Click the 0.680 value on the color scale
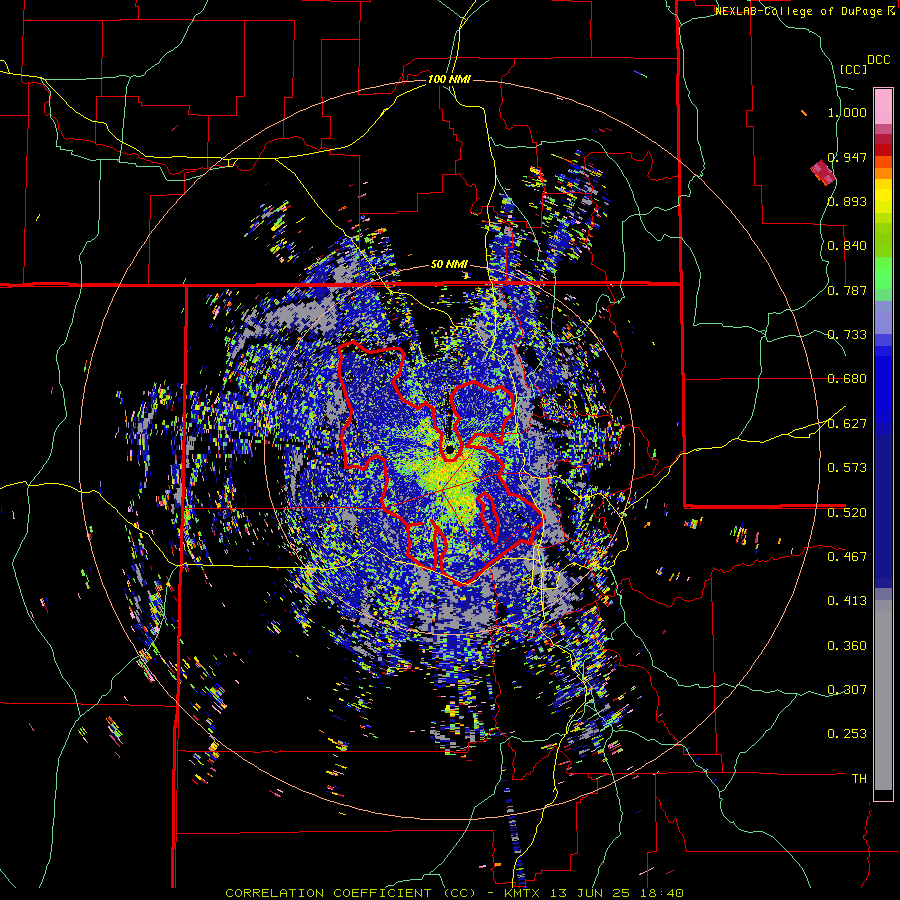Image resolution: width=900 pixels, height=900 pixels. 847,379
